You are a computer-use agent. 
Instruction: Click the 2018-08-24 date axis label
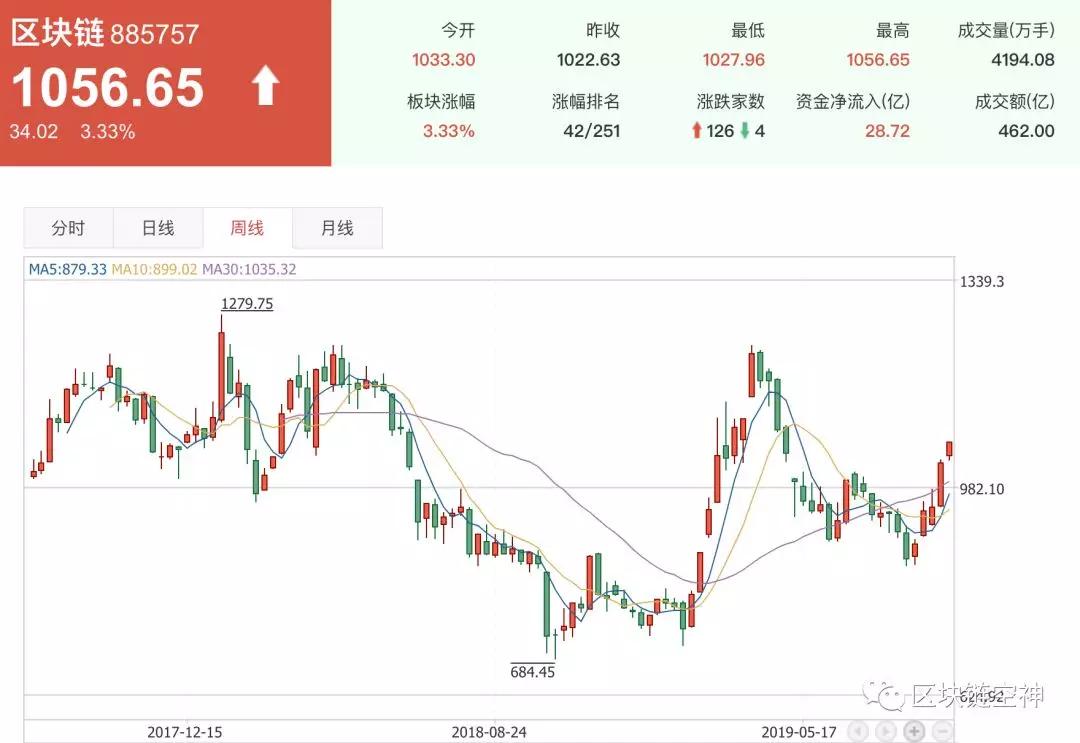(x=489, y=732)
